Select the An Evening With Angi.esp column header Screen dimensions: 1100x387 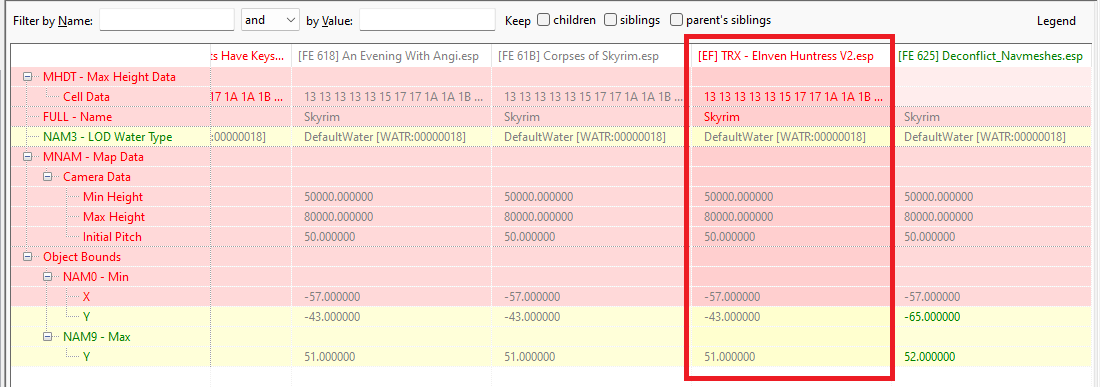[x=391, y=56]
